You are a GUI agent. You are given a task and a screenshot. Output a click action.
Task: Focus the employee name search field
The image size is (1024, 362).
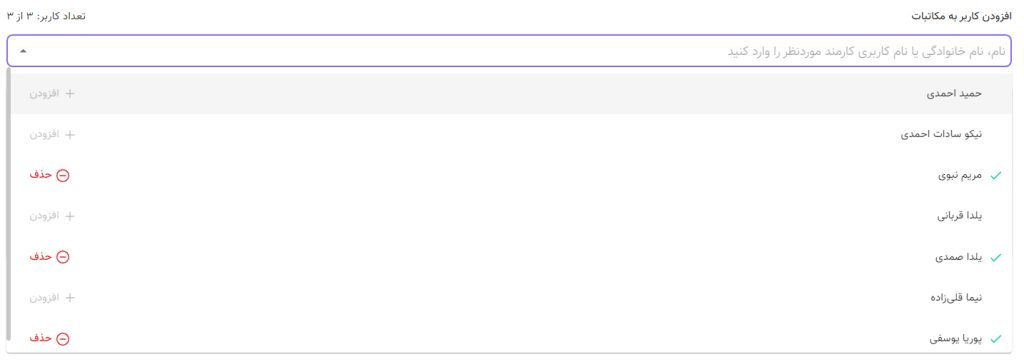click(509, 51)
